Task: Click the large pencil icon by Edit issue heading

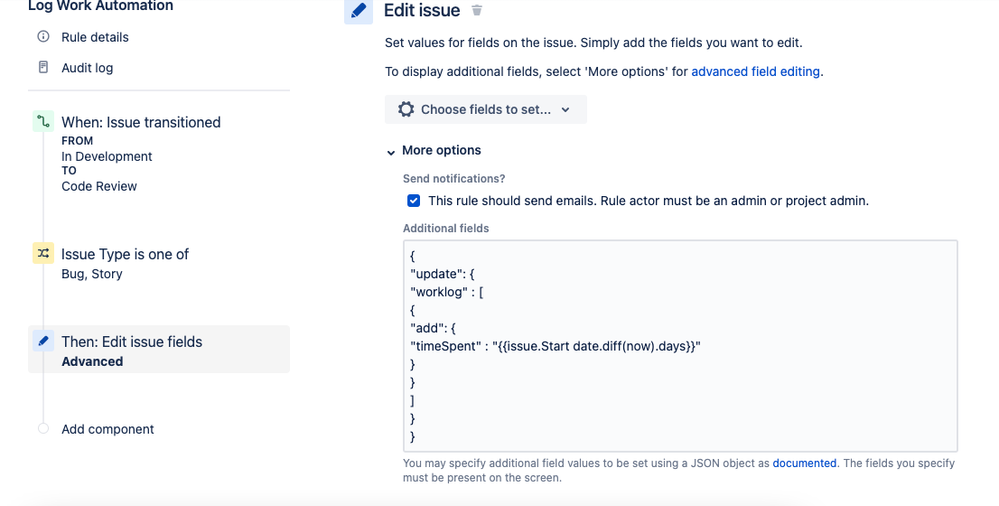Action: tap(358, 11)
